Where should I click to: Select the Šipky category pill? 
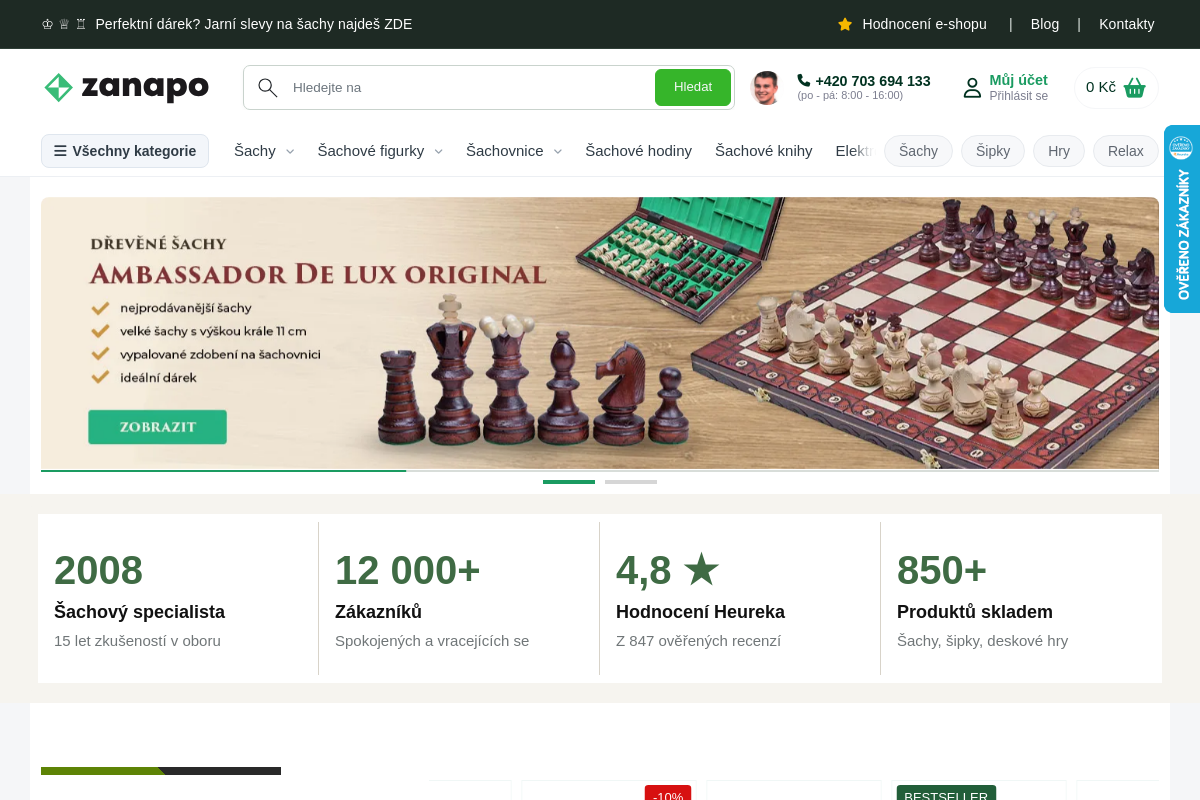click(993, 151)
